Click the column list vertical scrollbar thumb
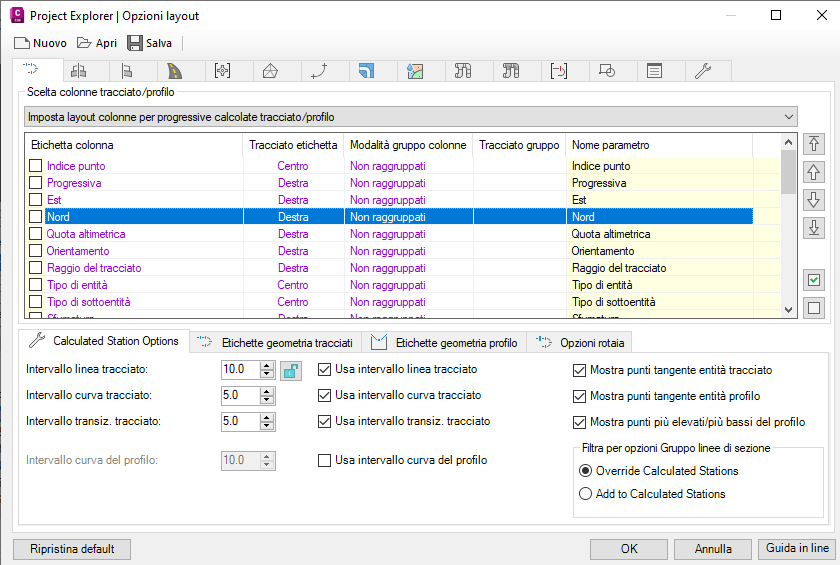The image size is (840, 565). (x=788, y=171)
